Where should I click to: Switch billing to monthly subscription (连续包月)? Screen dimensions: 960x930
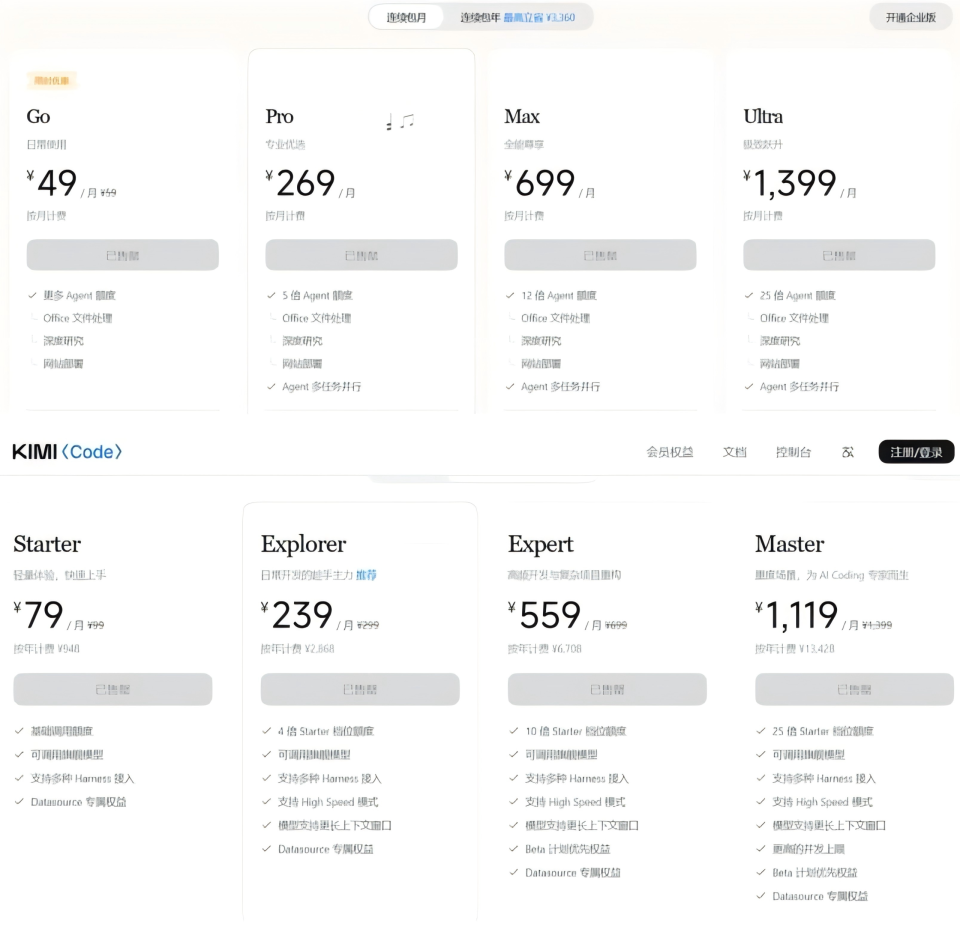point(406,17)
